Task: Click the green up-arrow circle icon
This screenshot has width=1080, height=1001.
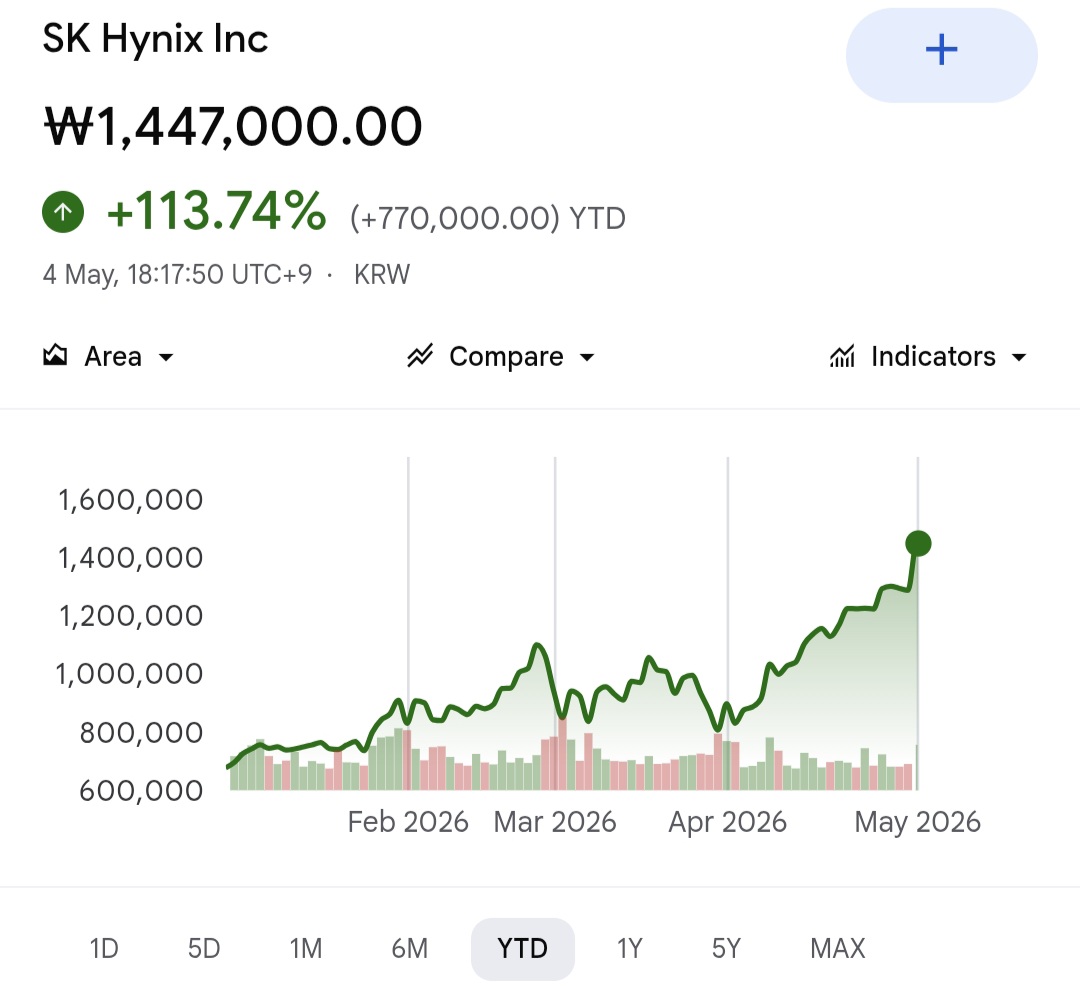Action: 63,212
